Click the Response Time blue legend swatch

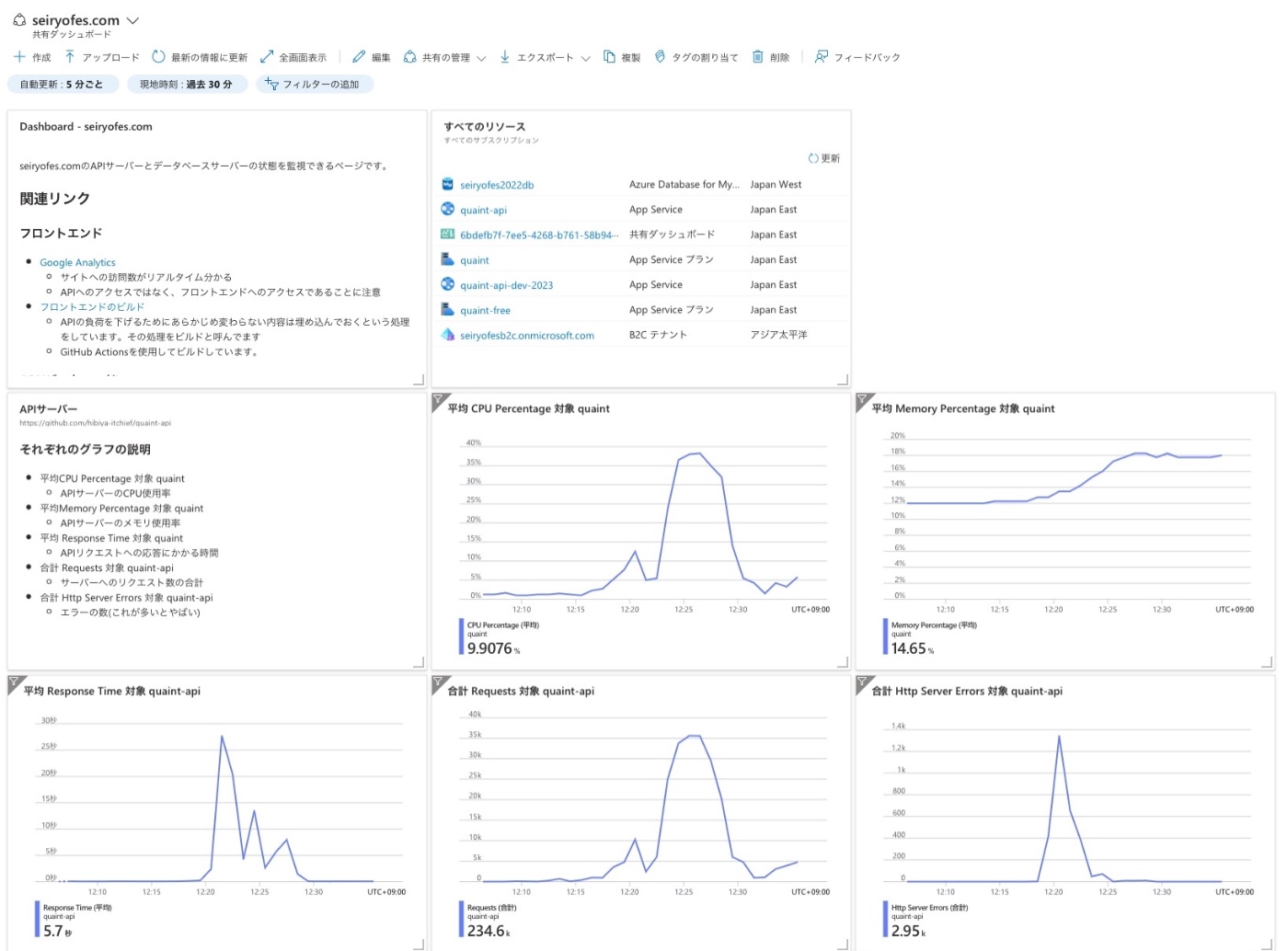click(x=37, y=919)
